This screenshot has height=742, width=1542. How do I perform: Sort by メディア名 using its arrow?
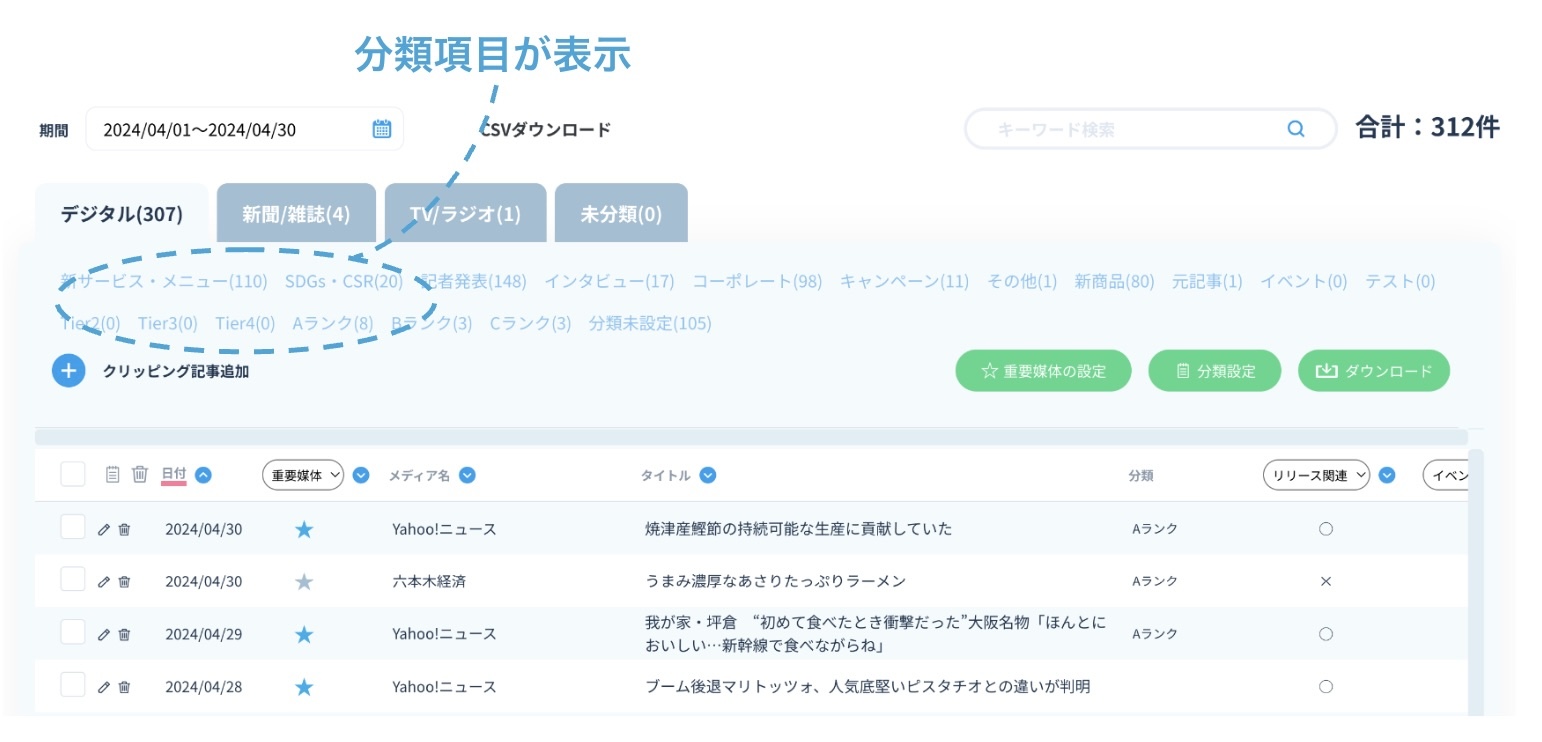coord(466,476)
